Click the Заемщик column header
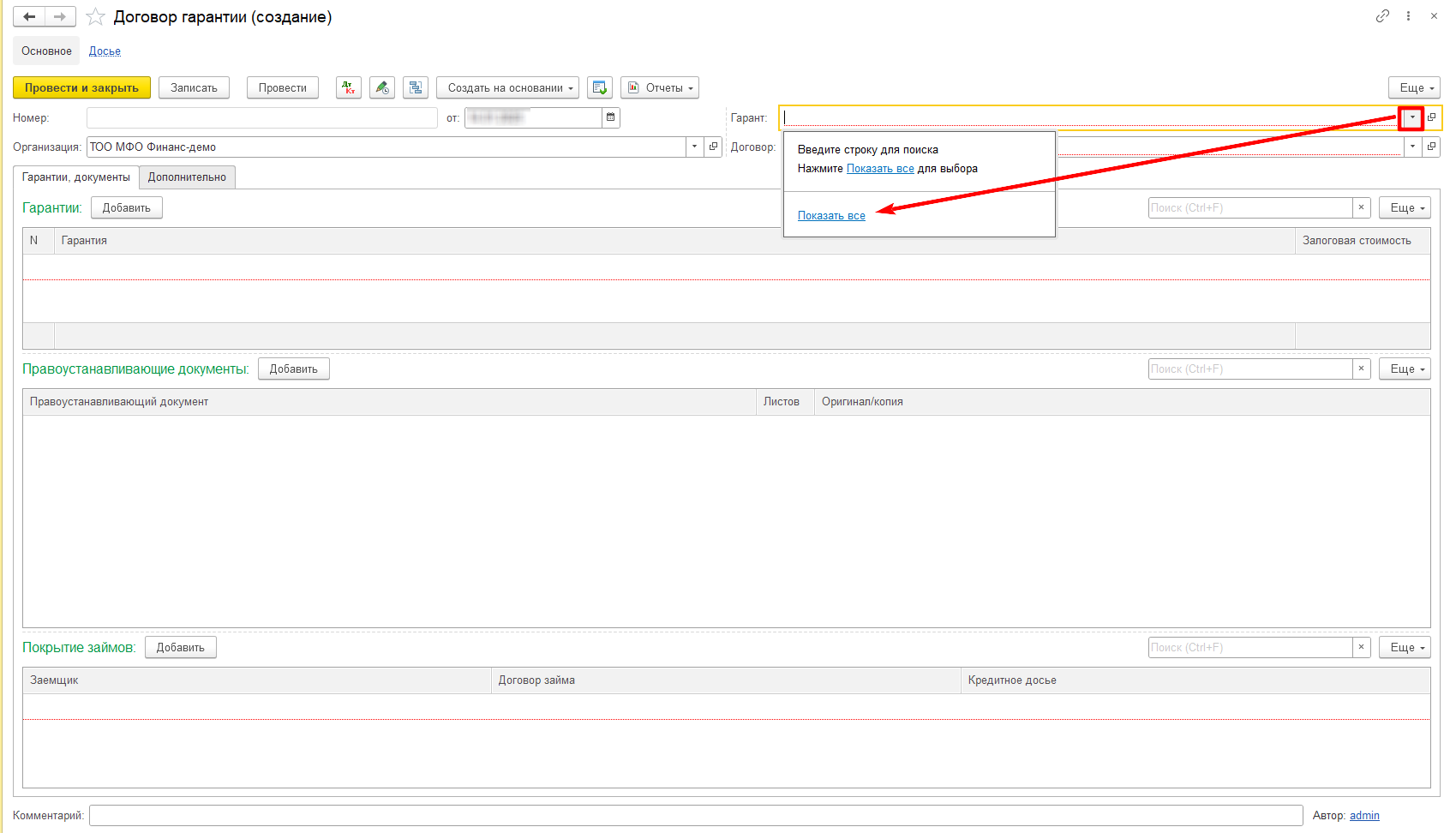1456x833 pixels. pos(257,680)
